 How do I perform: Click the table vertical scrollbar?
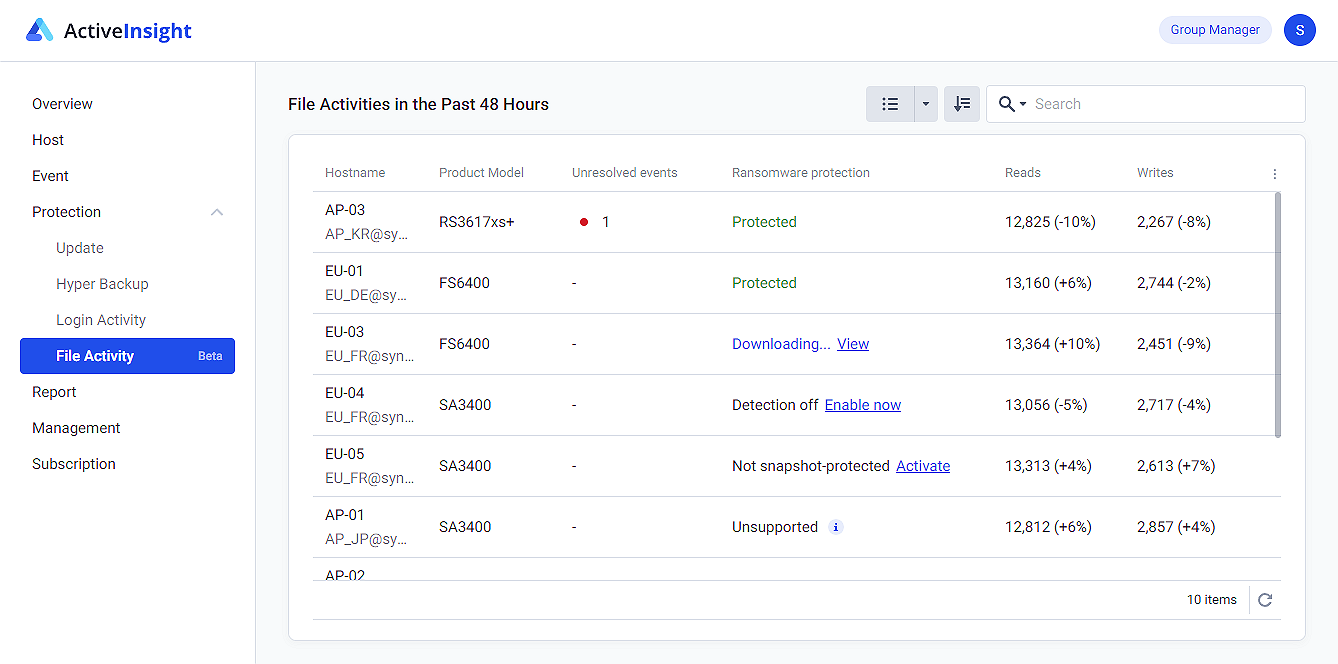click(x=1277, y=315)
